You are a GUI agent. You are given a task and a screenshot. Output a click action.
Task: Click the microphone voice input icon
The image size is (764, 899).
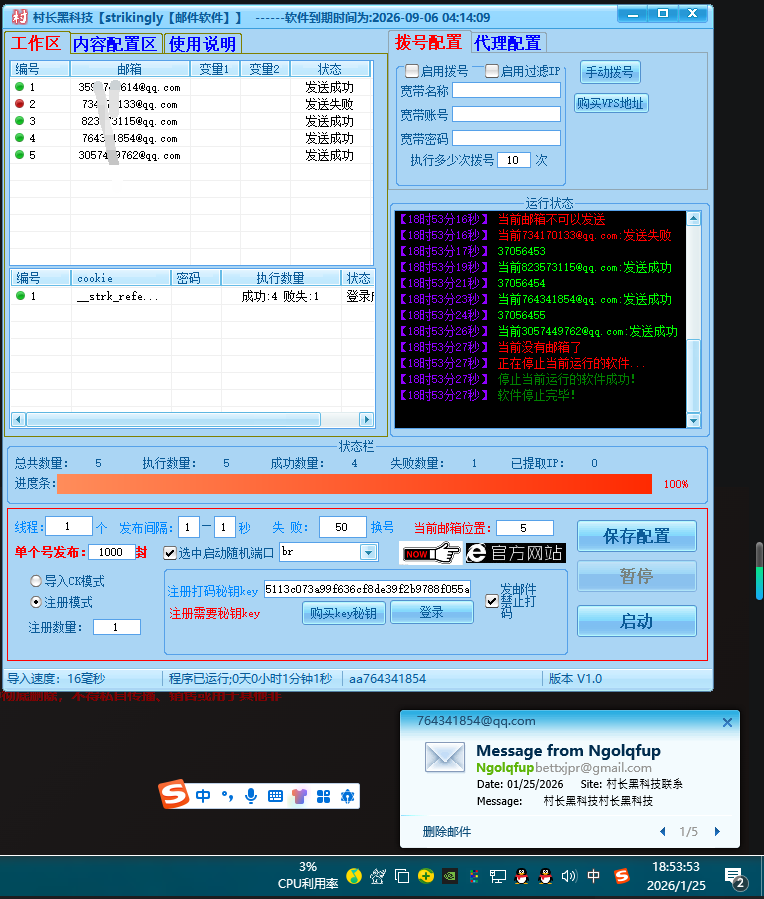250,796
